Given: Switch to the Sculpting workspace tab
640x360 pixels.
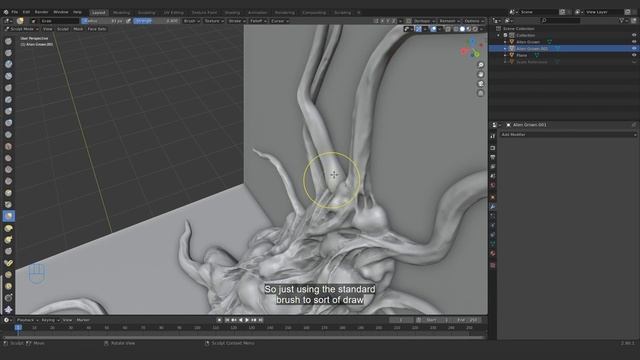Looking at the screenshot, I should (x=146, y=13).
